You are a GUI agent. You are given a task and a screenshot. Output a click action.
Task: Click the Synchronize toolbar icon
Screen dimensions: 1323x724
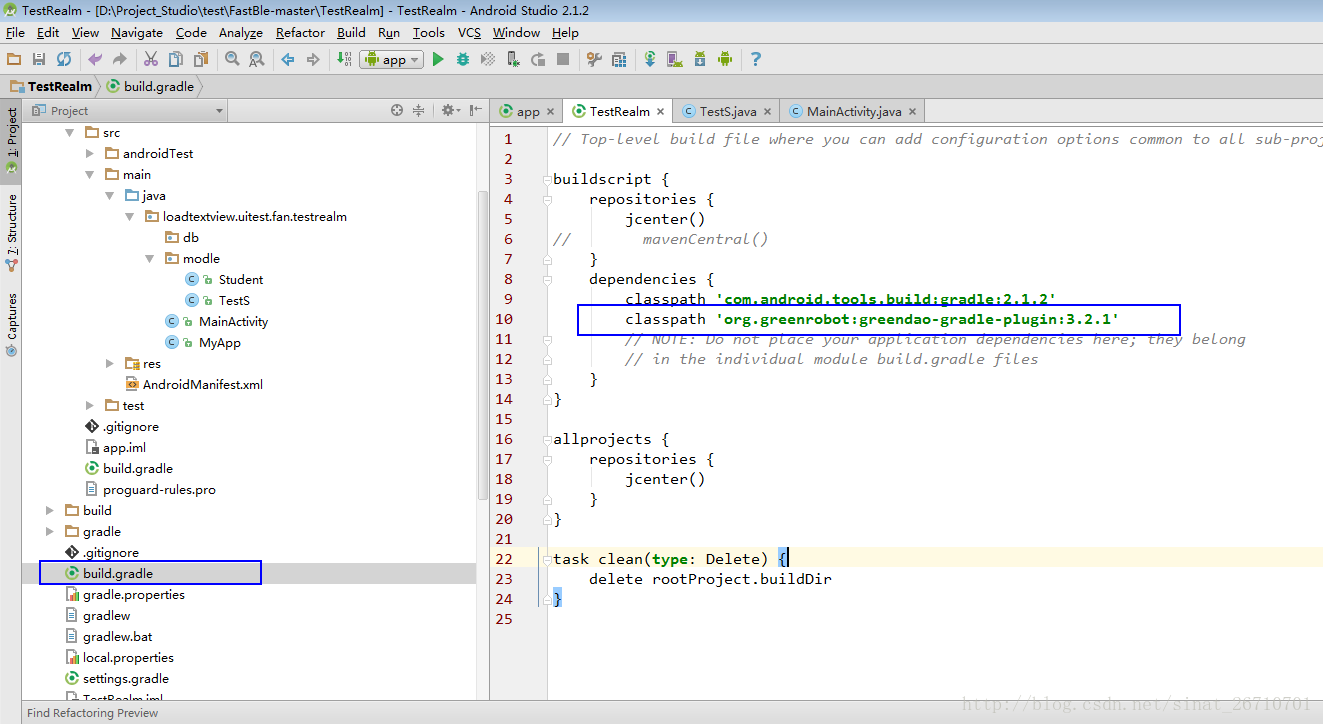(64, 59)
